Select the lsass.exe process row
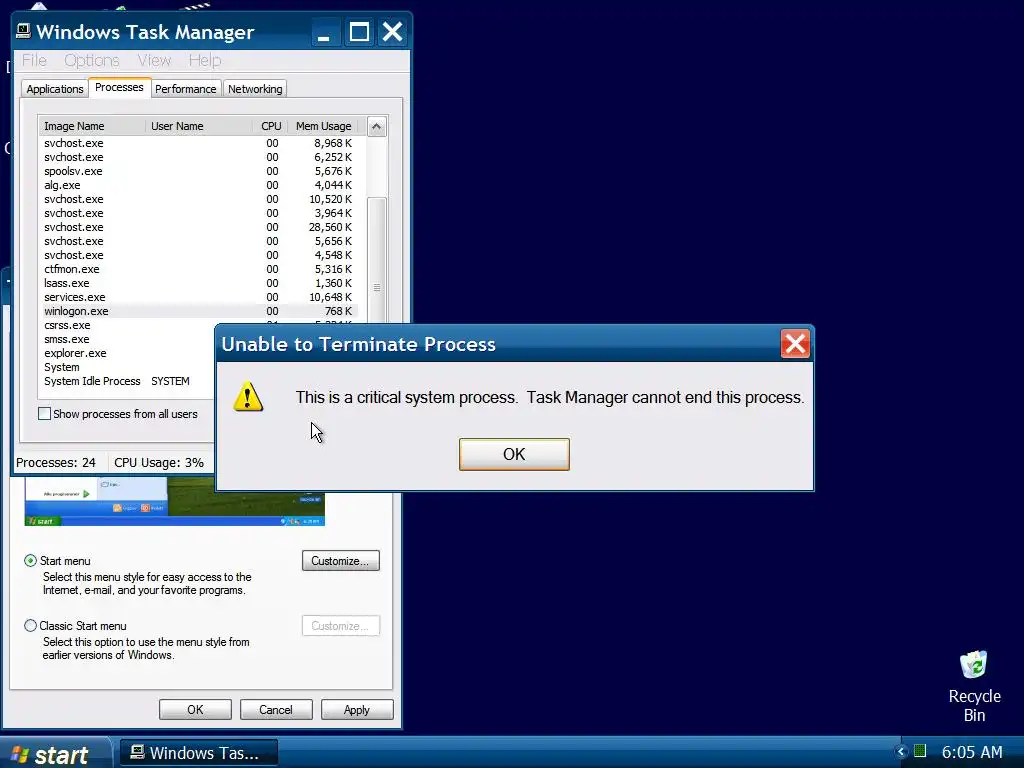The width and height of the screenshot is (1024, 768). pyautogui.click(x=199, y=283)
